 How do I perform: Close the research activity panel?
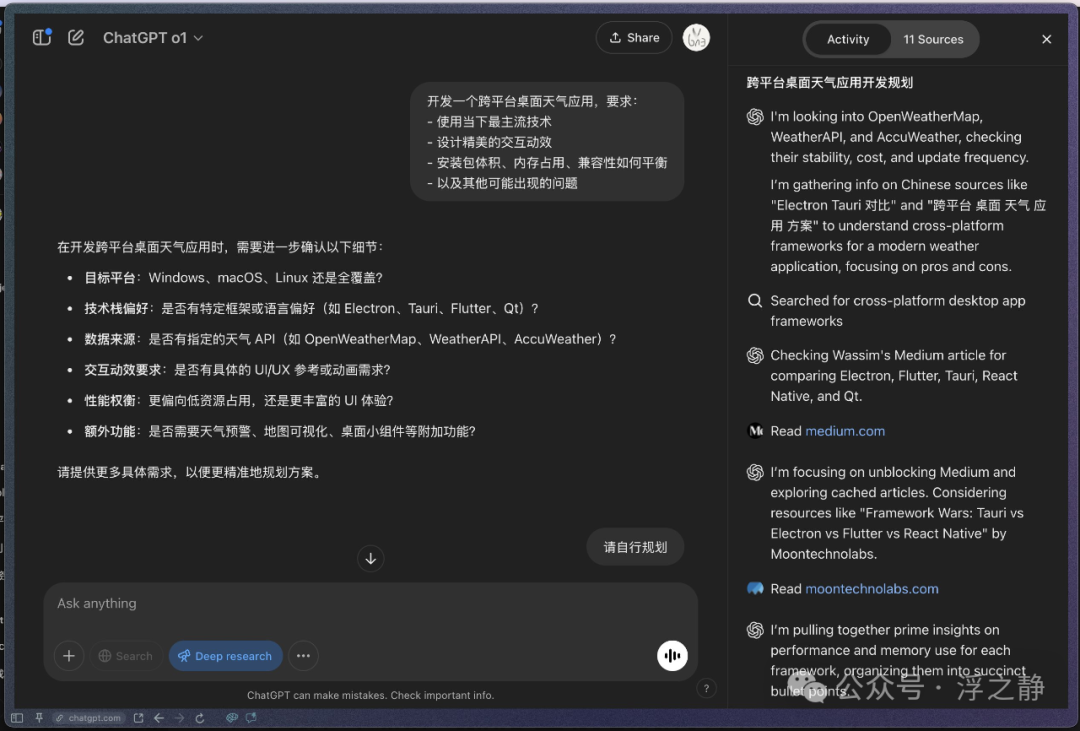pyautogui.click(x=1046, y=39)
